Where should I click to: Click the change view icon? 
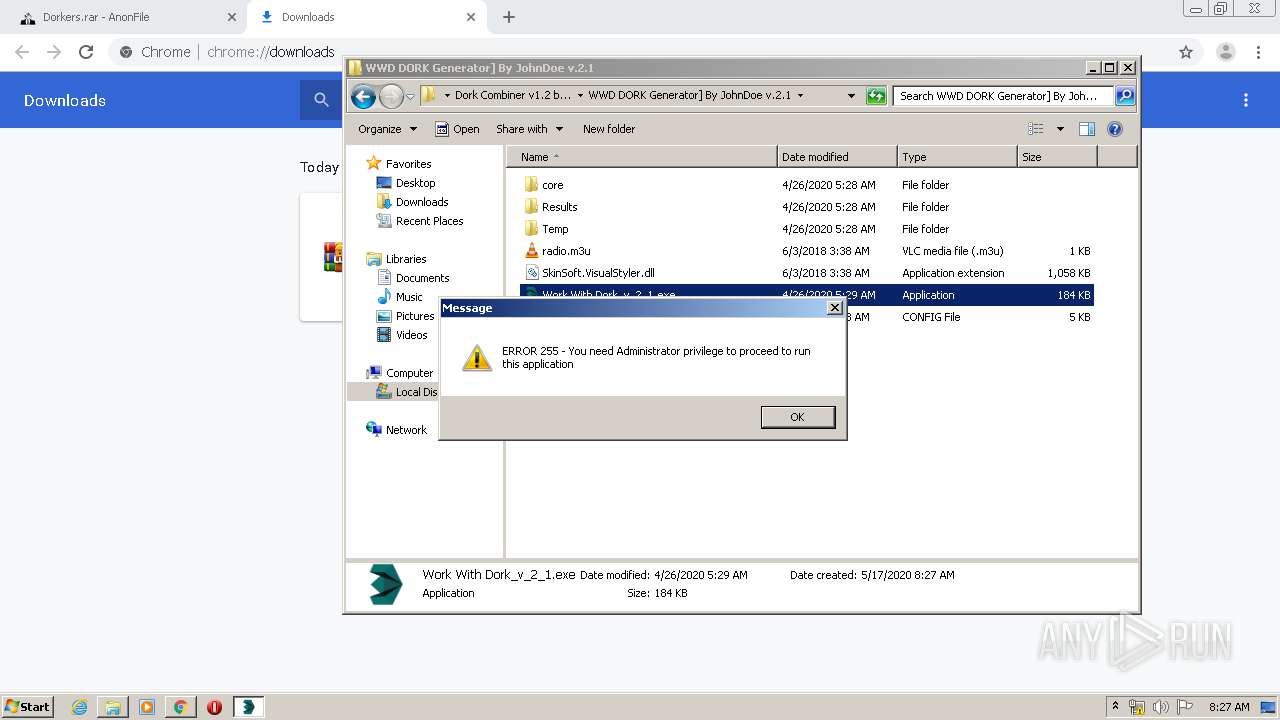1036,129
